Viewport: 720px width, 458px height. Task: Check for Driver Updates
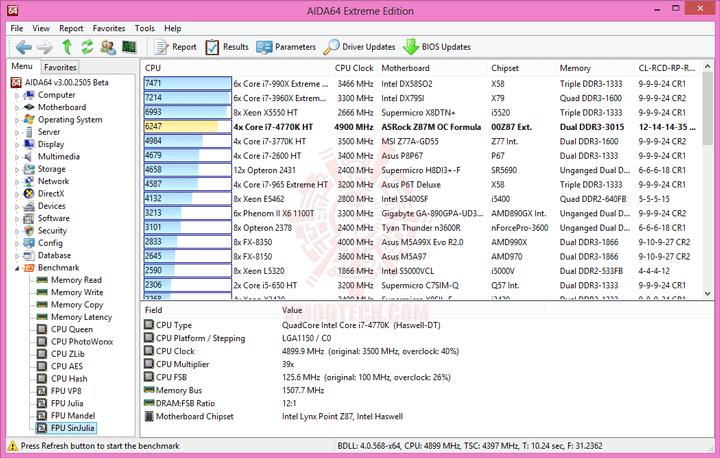pos(359,47)
